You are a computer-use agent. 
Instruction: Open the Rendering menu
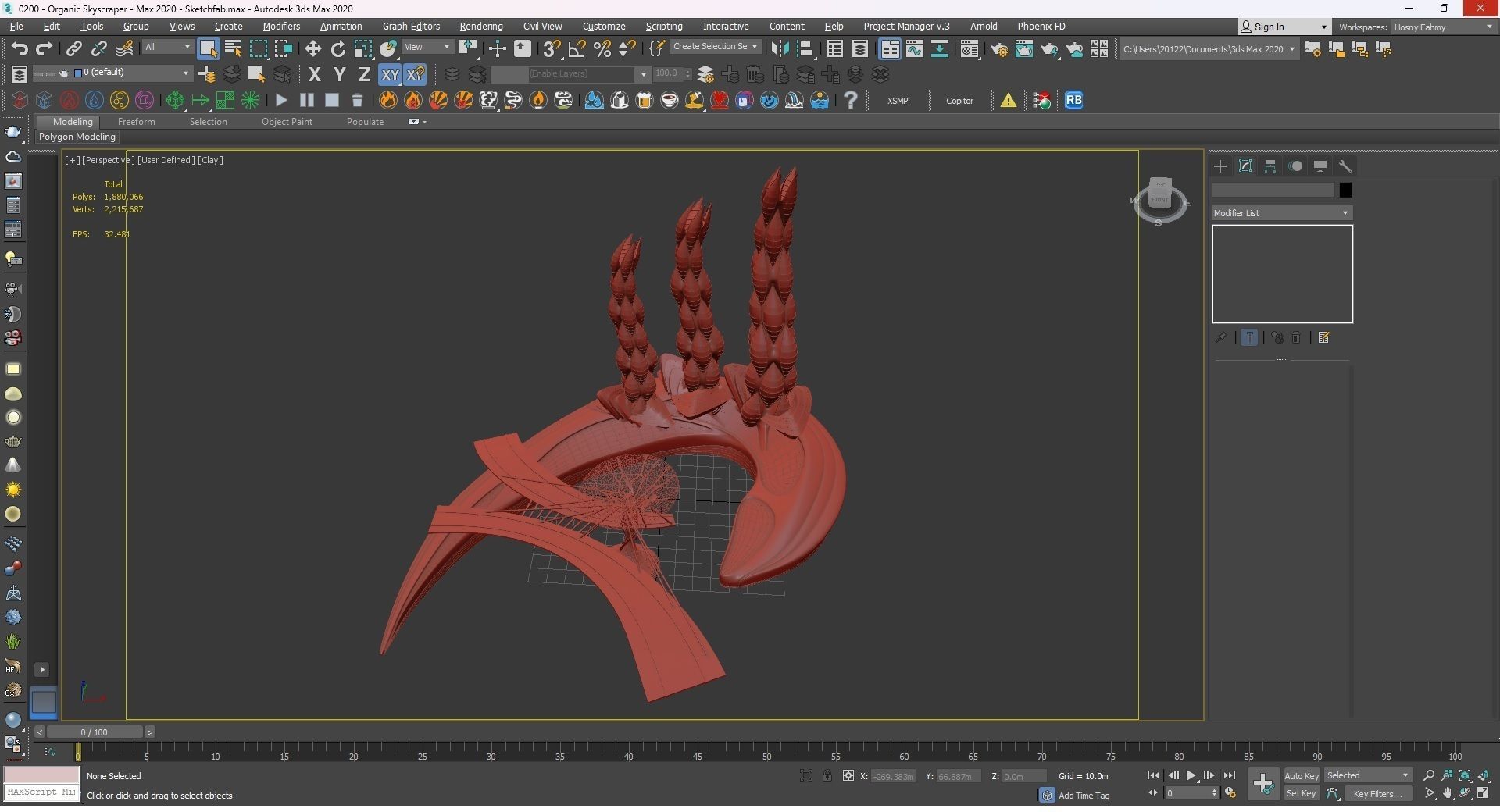[481, 27]
